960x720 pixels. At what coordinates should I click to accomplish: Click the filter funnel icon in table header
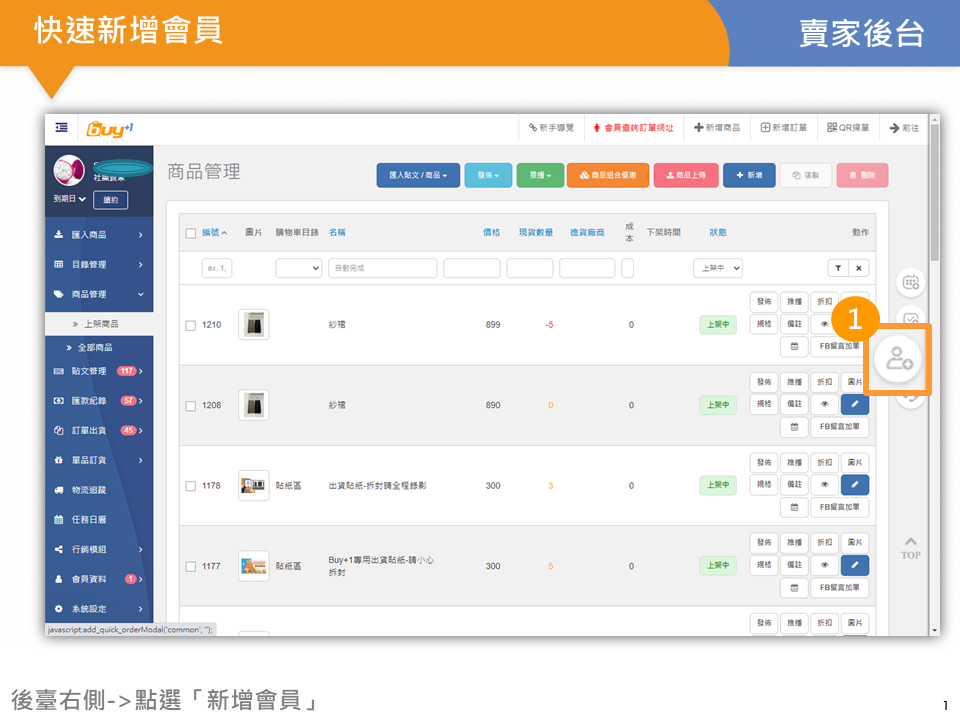836,268
